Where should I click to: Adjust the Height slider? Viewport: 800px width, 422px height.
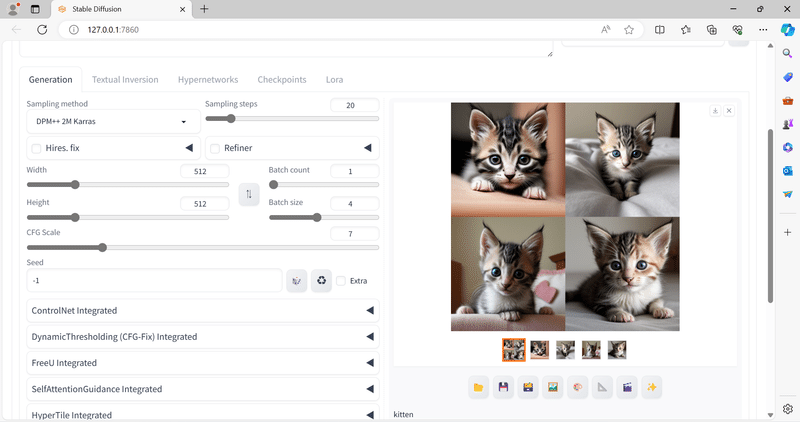pos(128,217)
